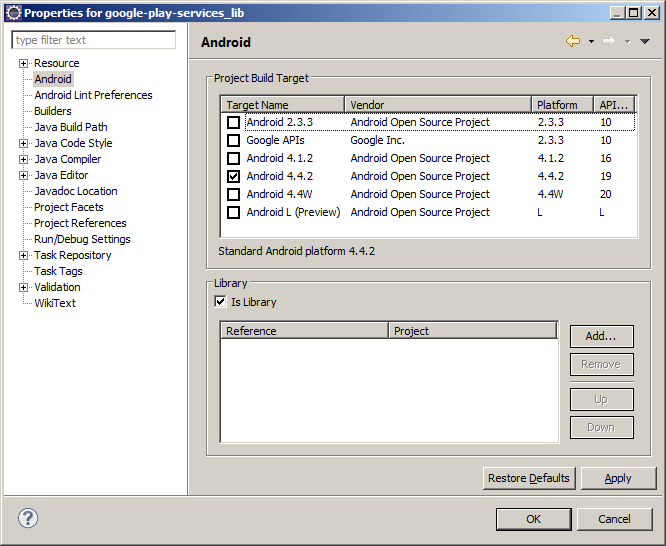Open Java Build Path page
The height and width of the screenshot is (546, 666).
[x=71, y=127]
